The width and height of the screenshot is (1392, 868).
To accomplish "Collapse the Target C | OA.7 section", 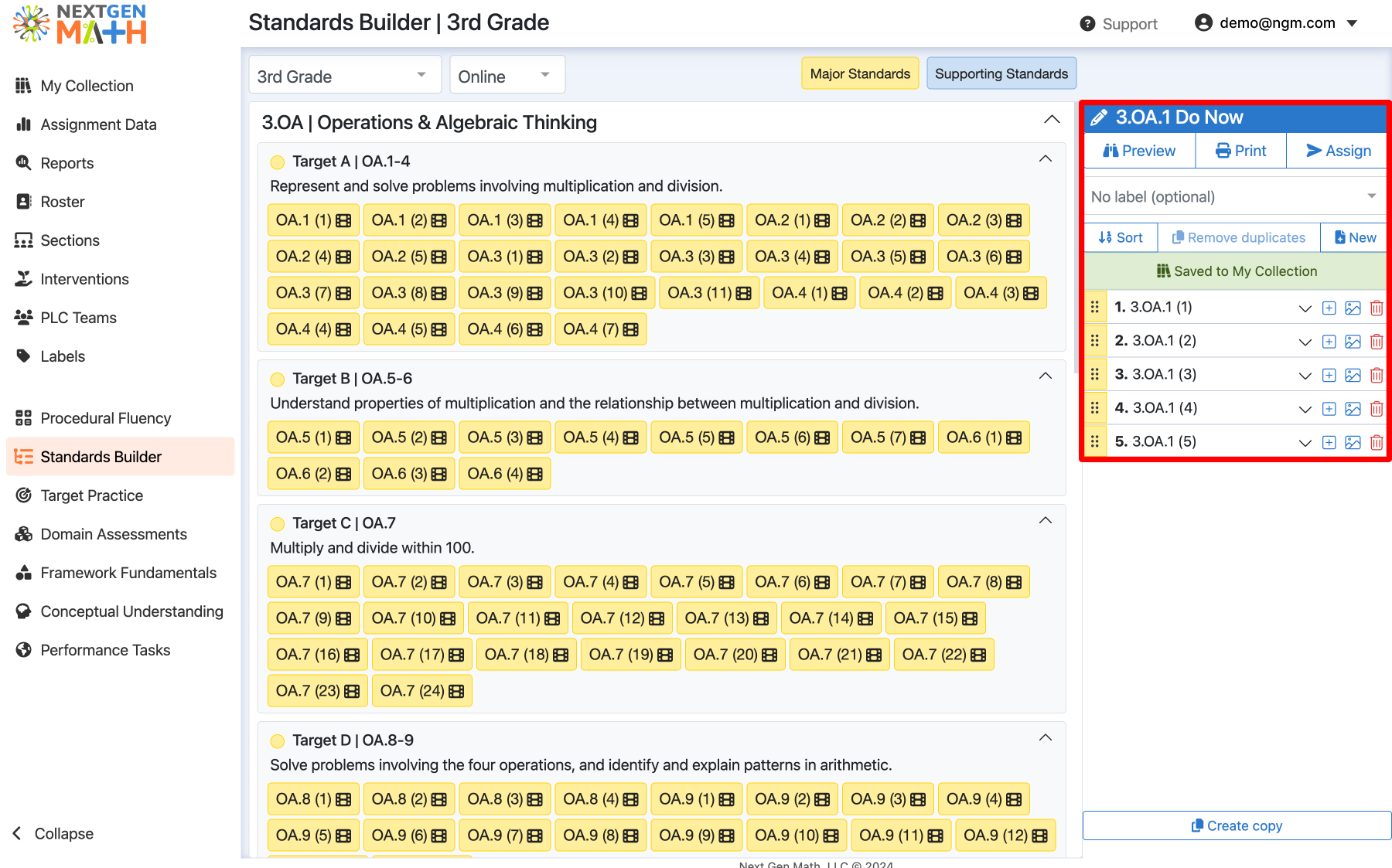I will pyautogui.click(x=1046, y=520).
